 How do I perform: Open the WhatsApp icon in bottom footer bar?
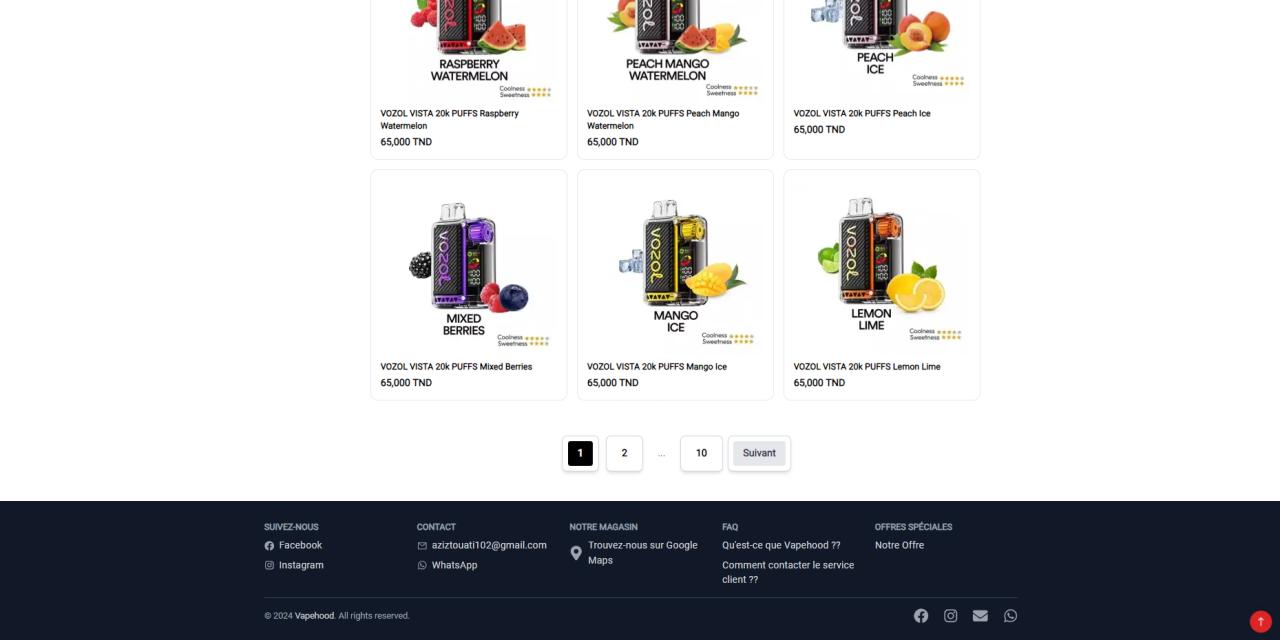[1010, 616]
